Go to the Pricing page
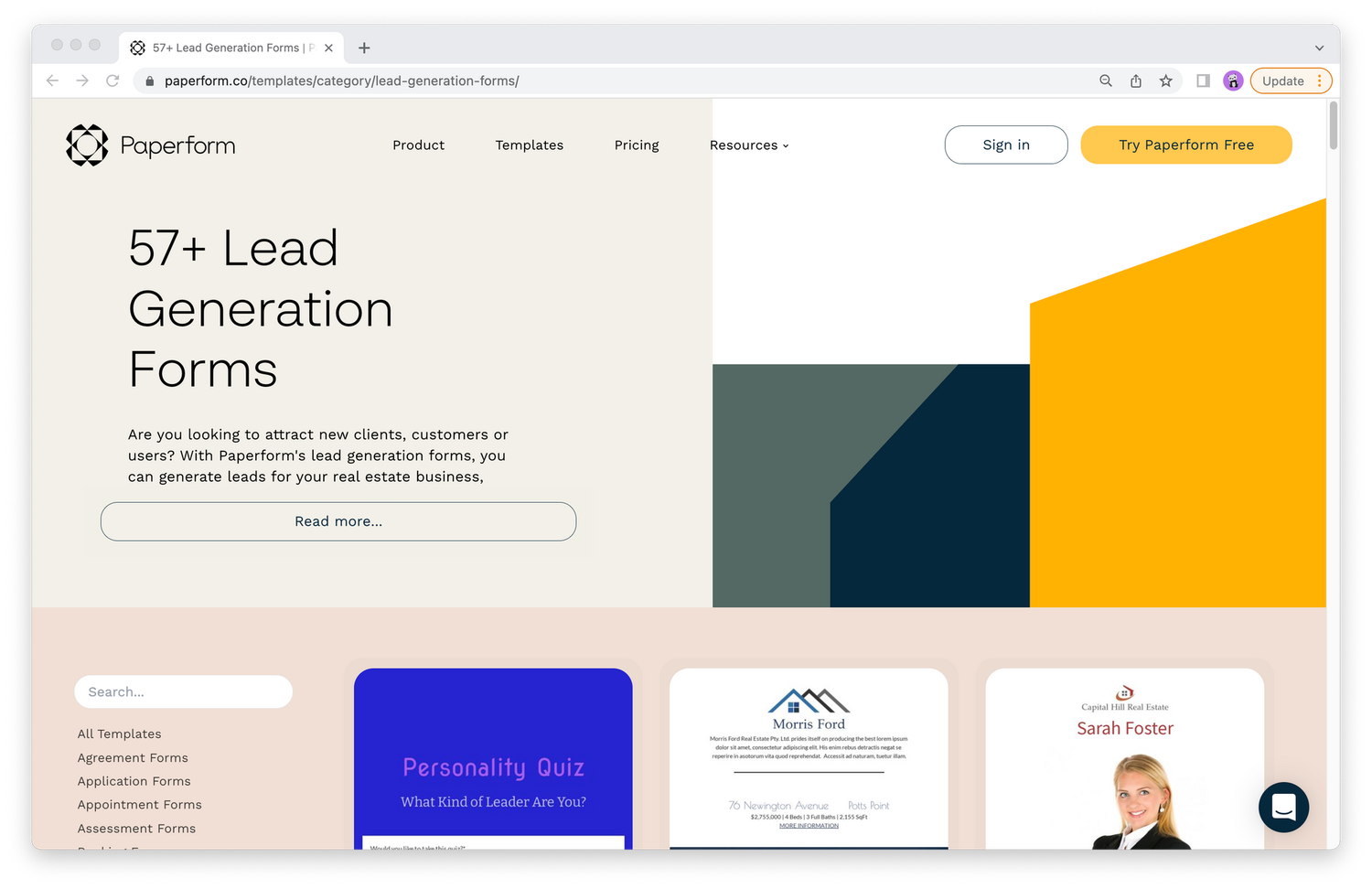Image resolution: width=1372 pixels, height=889 pixels. (x=637, y=145)
